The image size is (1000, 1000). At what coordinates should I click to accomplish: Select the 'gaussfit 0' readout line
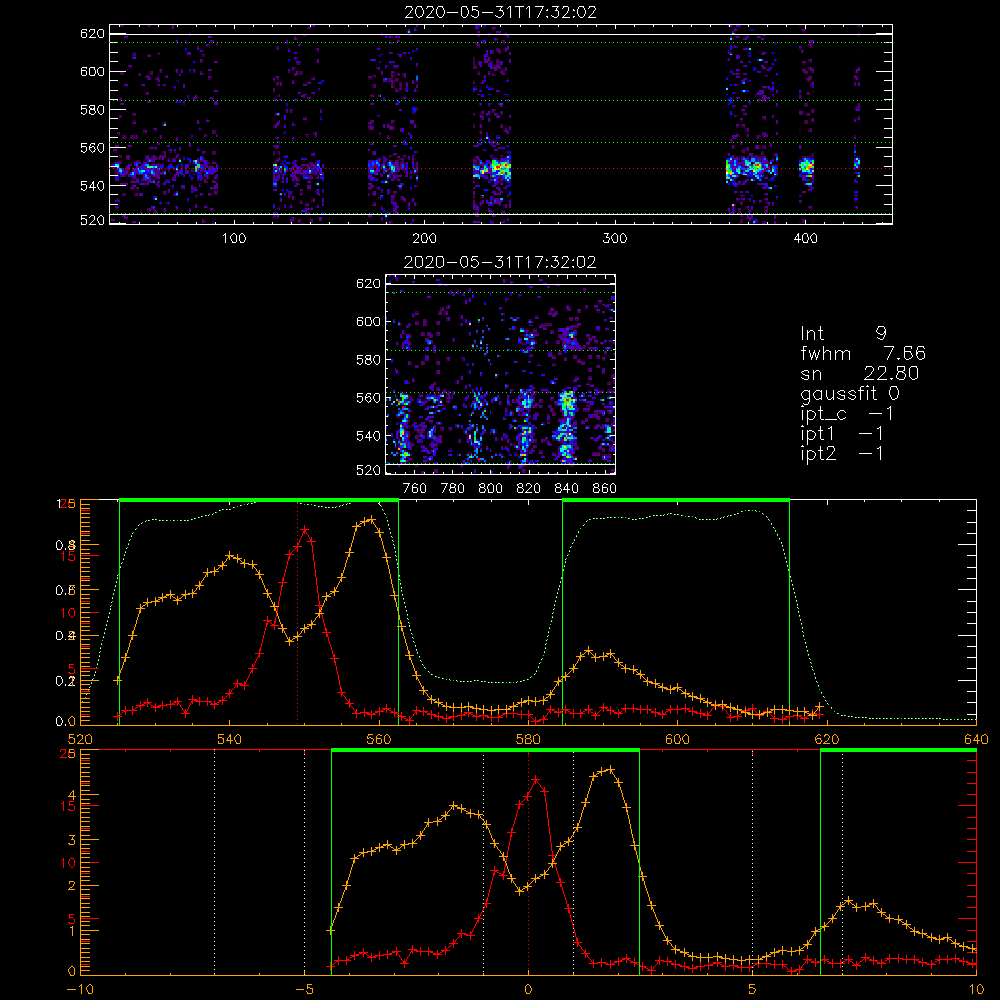point(849,393)
